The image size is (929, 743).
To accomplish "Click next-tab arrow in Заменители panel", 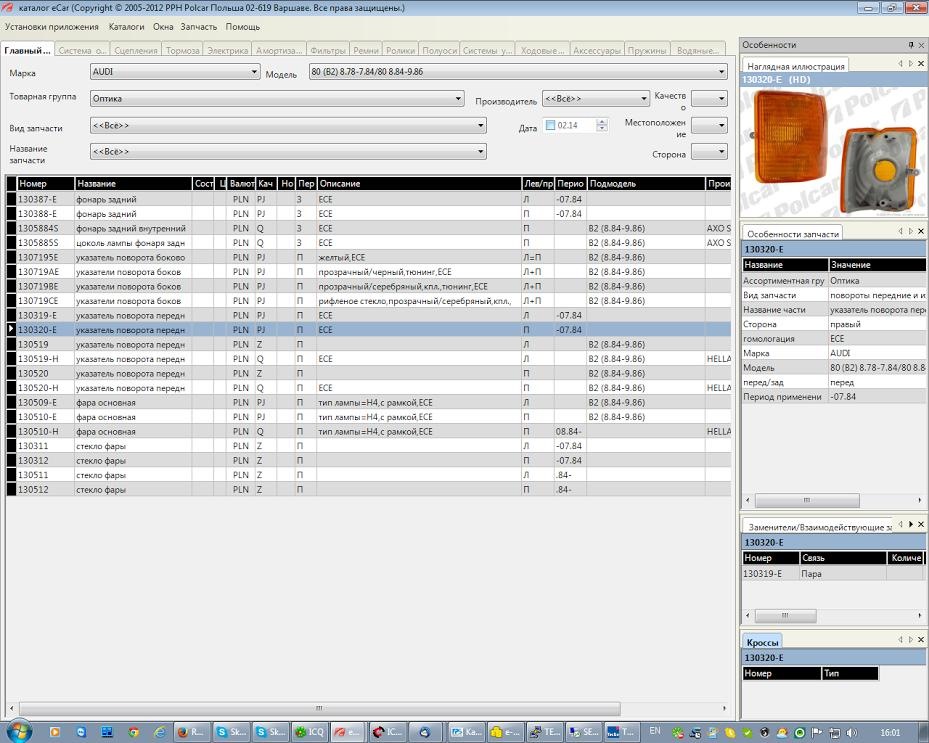I will point(911,524).
